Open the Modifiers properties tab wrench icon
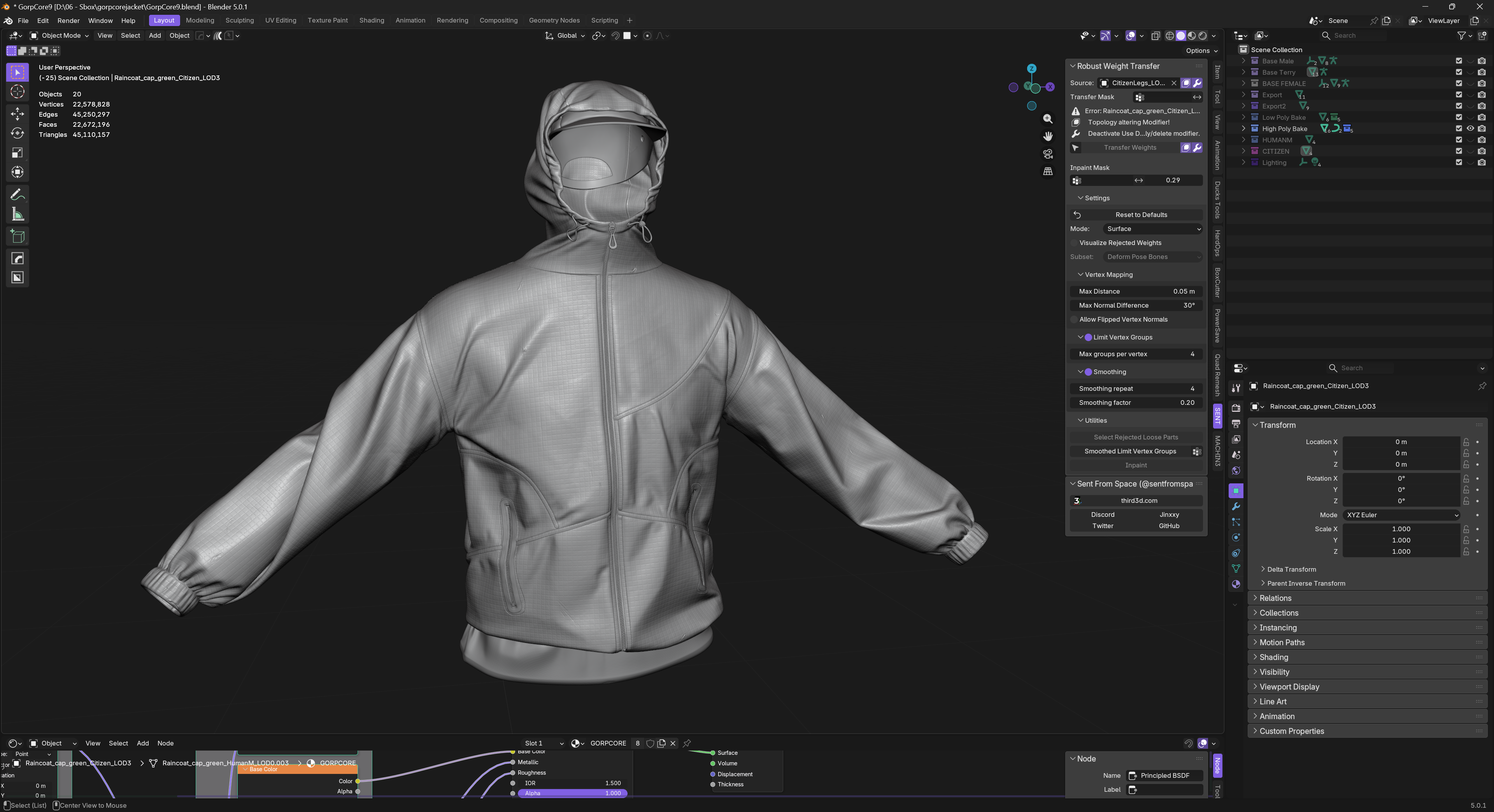The image size is (1494, 812). 1236,507
